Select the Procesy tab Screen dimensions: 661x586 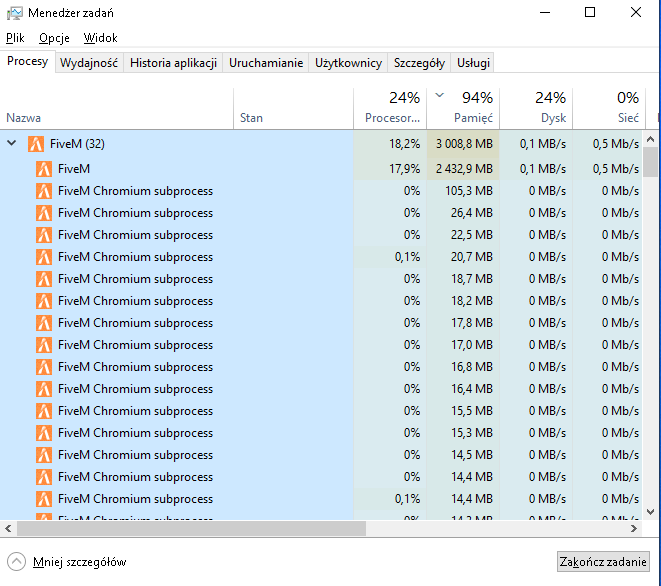(x=27, y=62)
